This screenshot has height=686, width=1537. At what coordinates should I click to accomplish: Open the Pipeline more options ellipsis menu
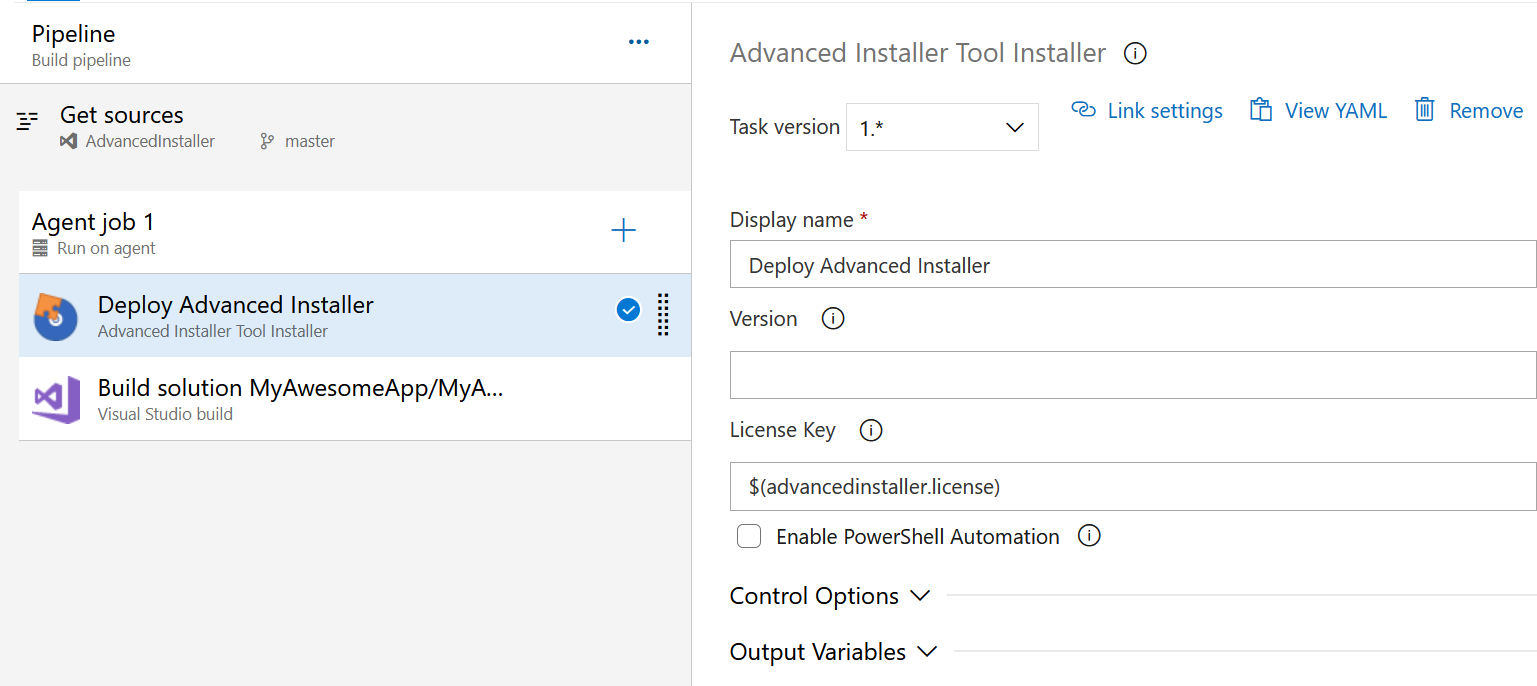638,42
